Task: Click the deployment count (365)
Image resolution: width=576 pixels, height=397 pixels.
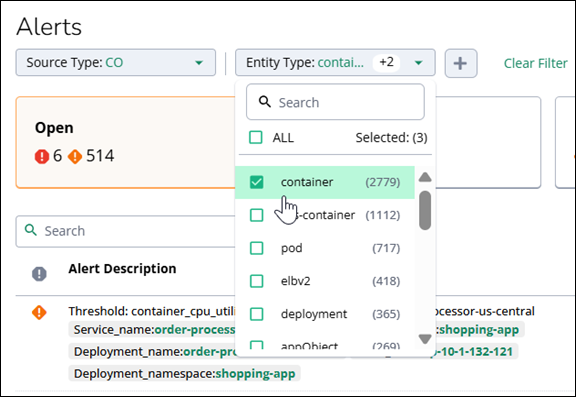Action: [x=386, y=314]
